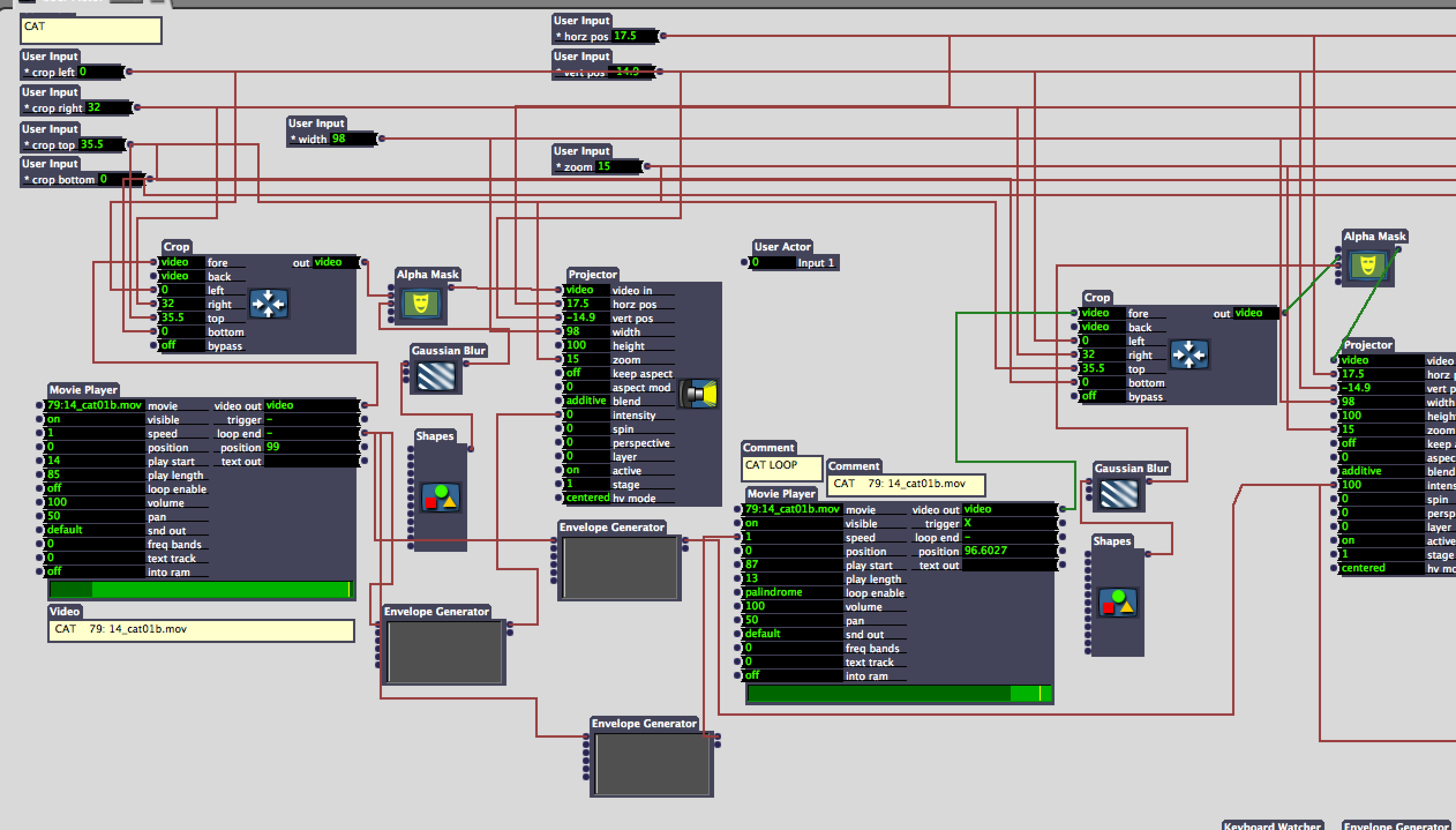Click play start value 14 in left Movie Player
Image resolution: width=1456 pixels, height=830 pixels.
click(x=95, y=461)
